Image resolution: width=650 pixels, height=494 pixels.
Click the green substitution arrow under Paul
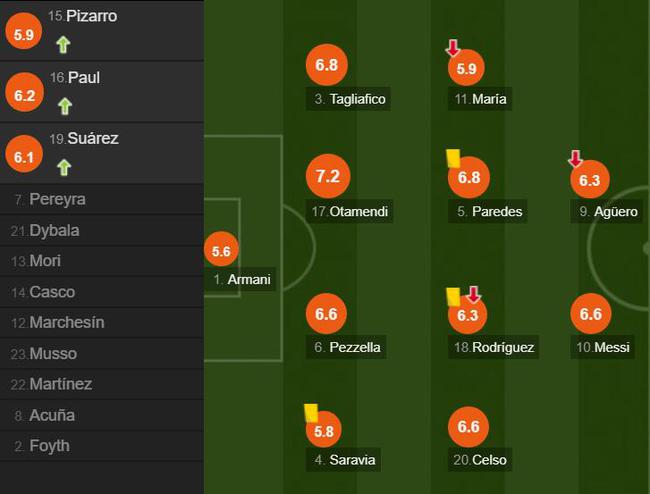[65, 106]
